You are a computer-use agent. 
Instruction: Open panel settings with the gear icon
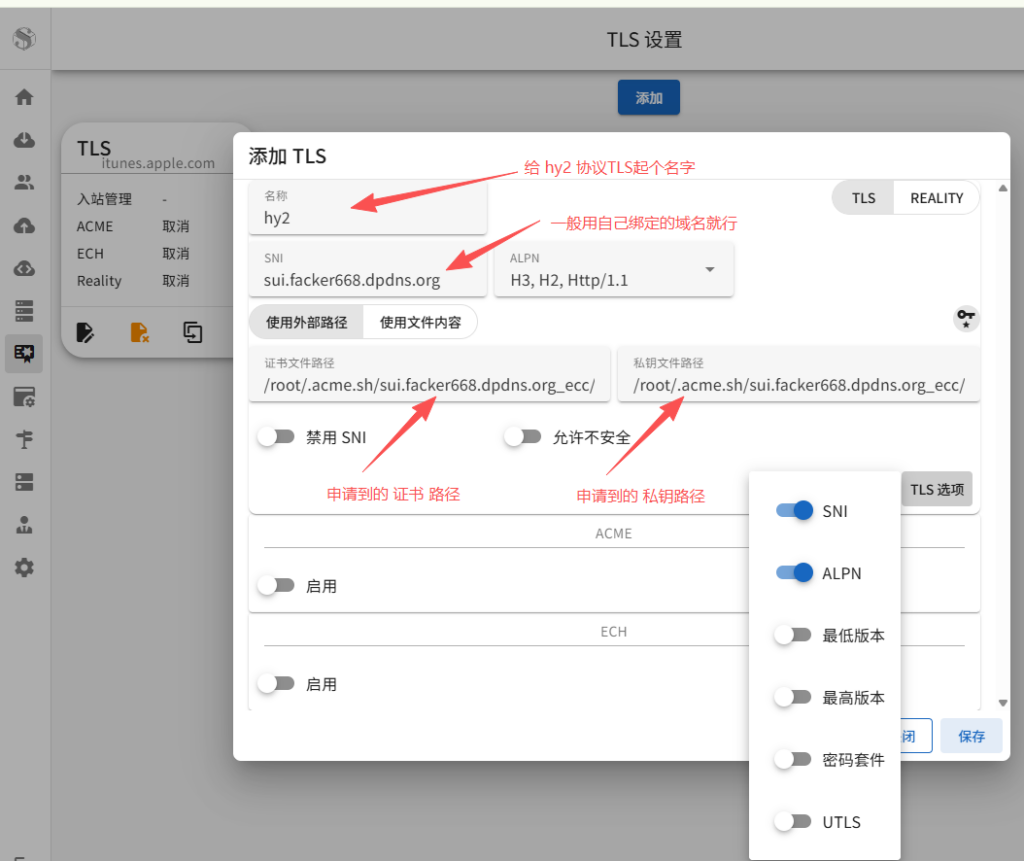click(x=24, y=567)
